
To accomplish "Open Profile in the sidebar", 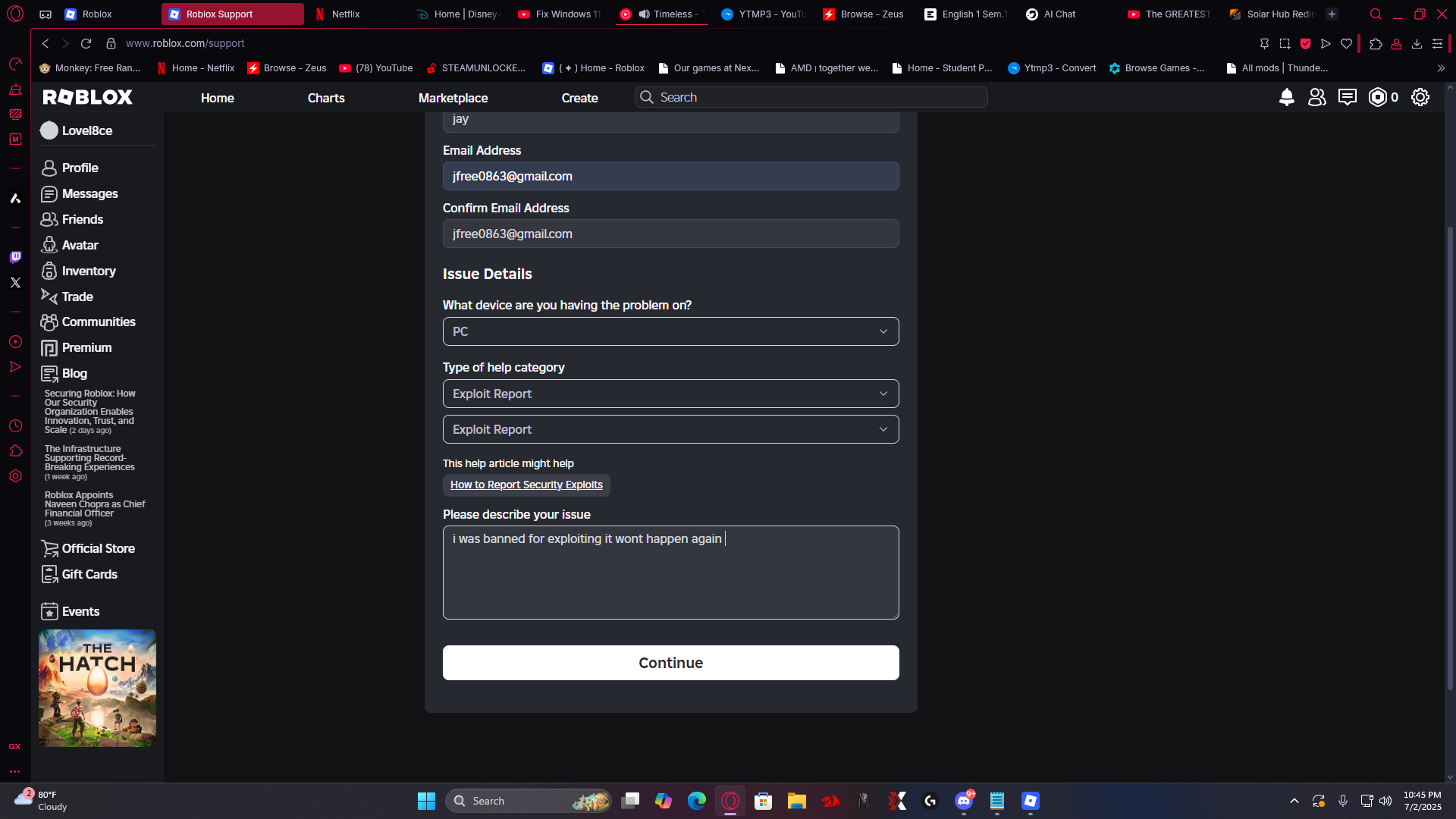I will pos(80,168).
